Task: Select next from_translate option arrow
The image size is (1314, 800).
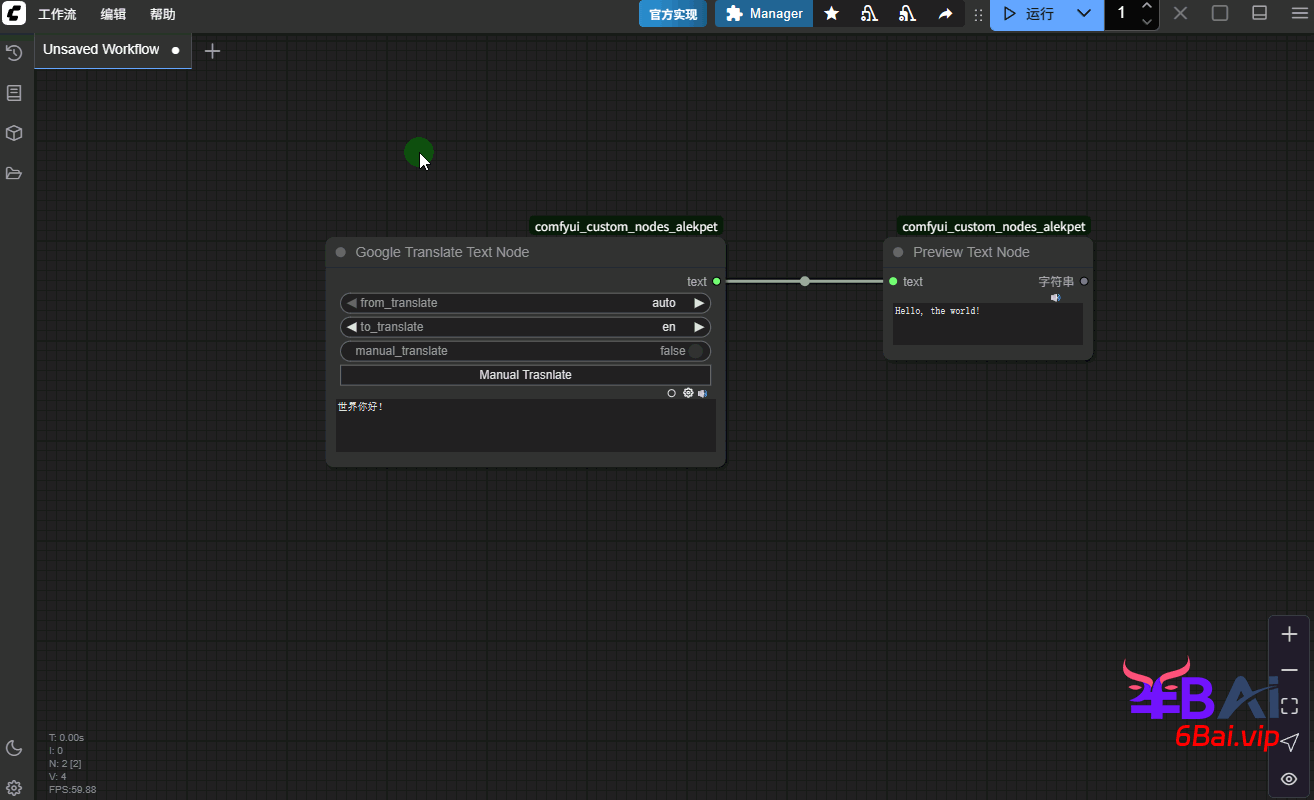Action: [699, 303]
